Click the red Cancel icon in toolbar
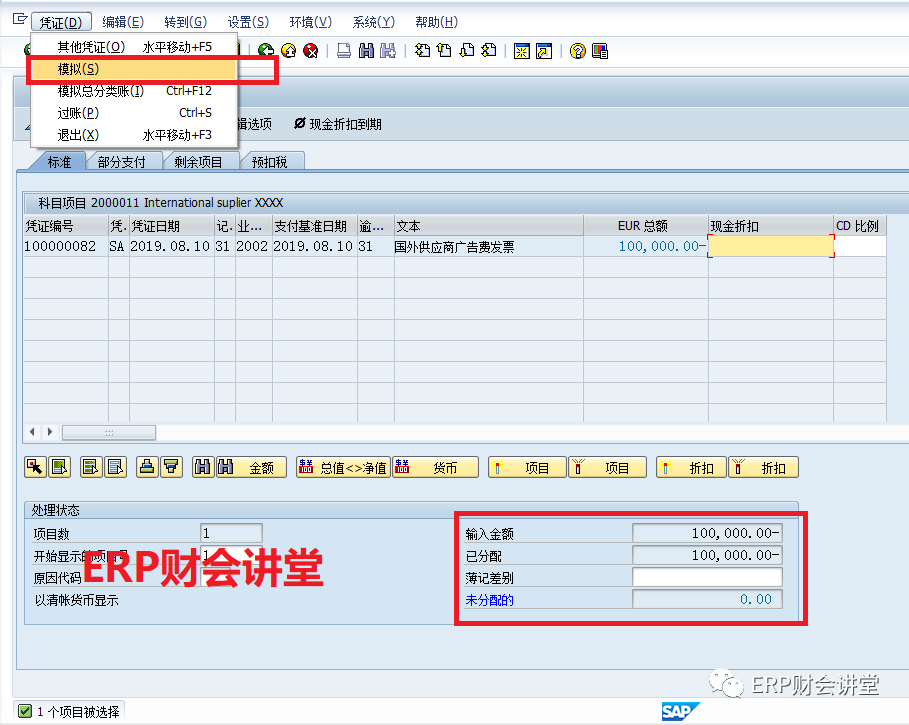The height and width of the screenshot is (725, 909). tap(311, 51)
